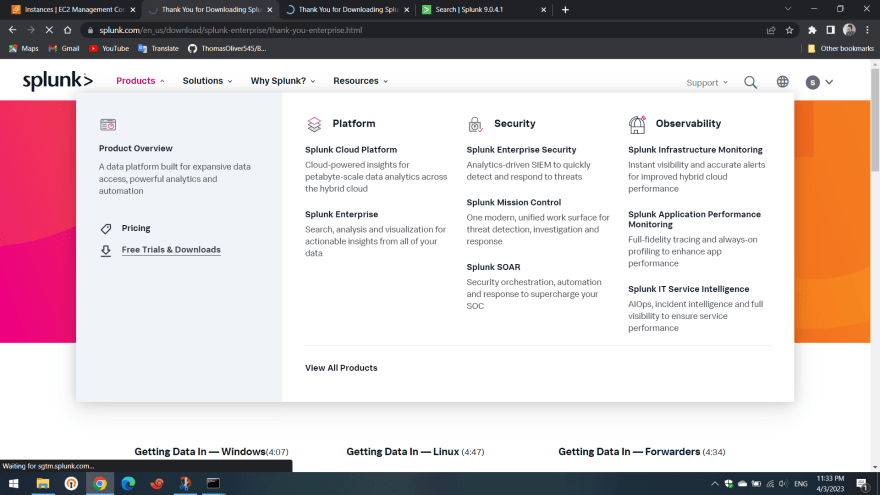Open Splunk Infrastructure Monitoring

[695, 150]
